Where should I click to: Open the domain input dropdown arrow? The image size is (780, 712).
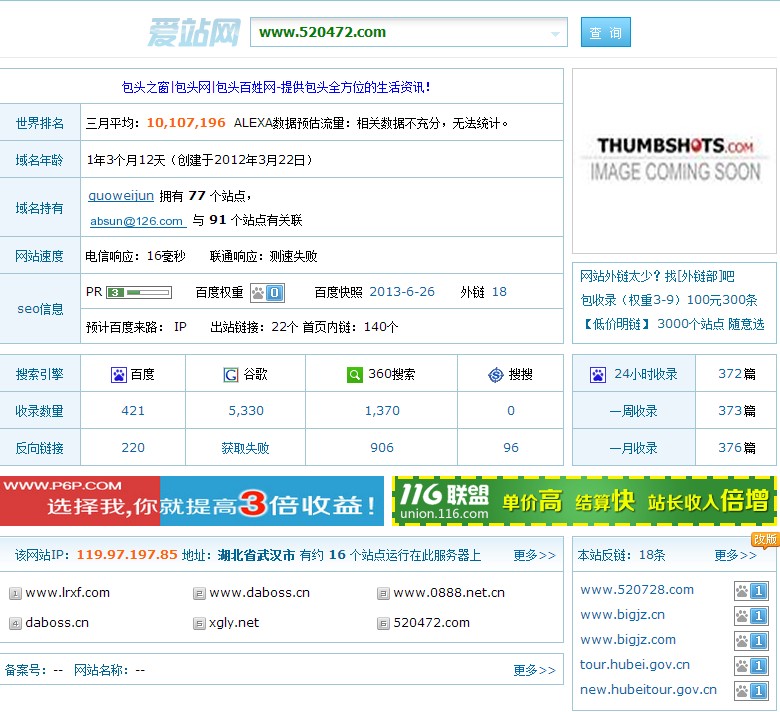coord(555,34)
